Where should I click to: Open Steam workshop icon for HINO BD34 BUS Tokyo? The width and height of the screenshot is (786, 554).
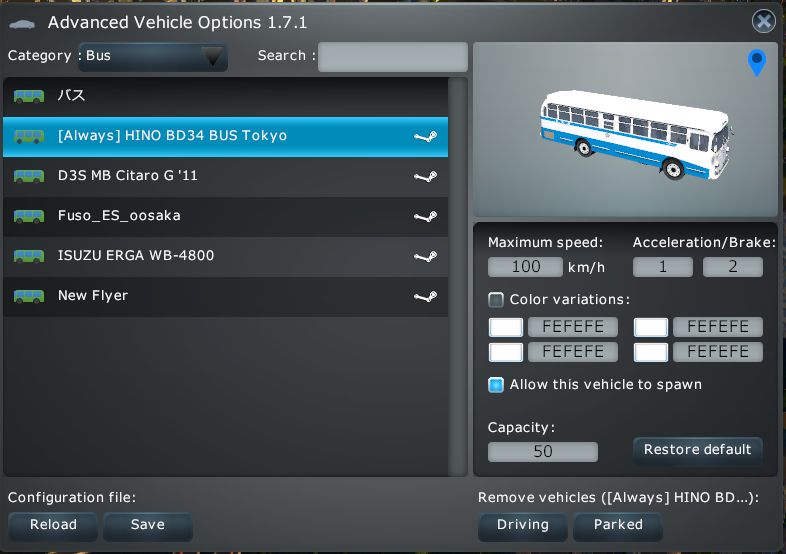425,136
